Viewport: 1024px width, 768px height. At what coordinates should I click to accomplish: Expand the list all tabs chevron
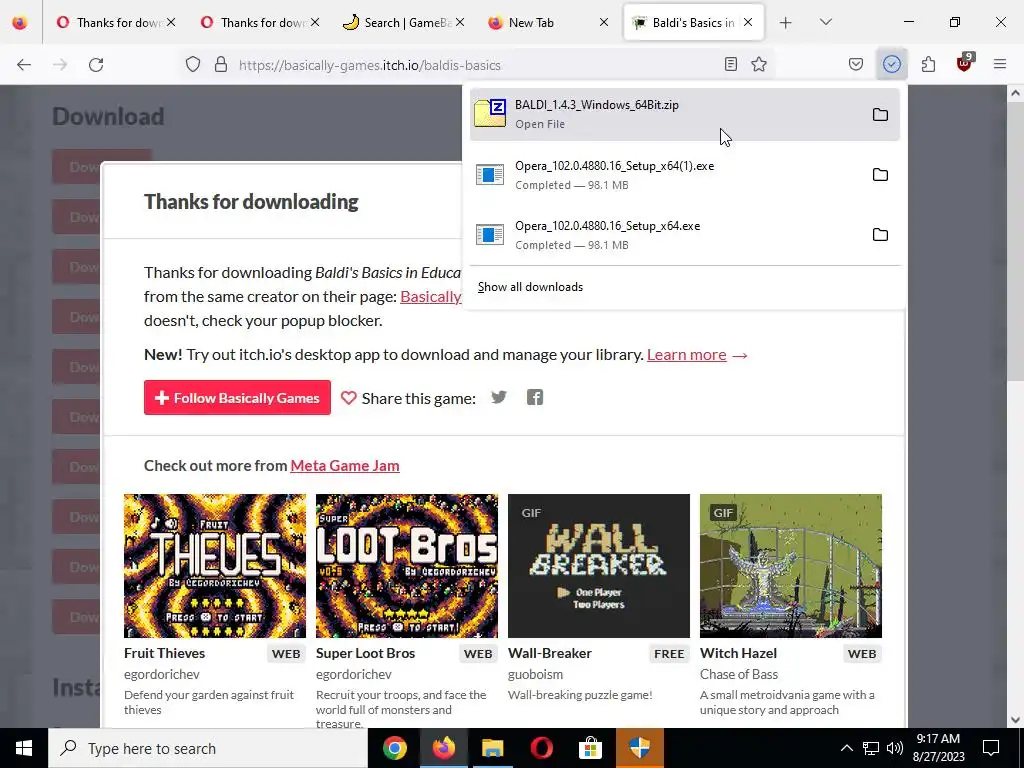click(825, 22)
